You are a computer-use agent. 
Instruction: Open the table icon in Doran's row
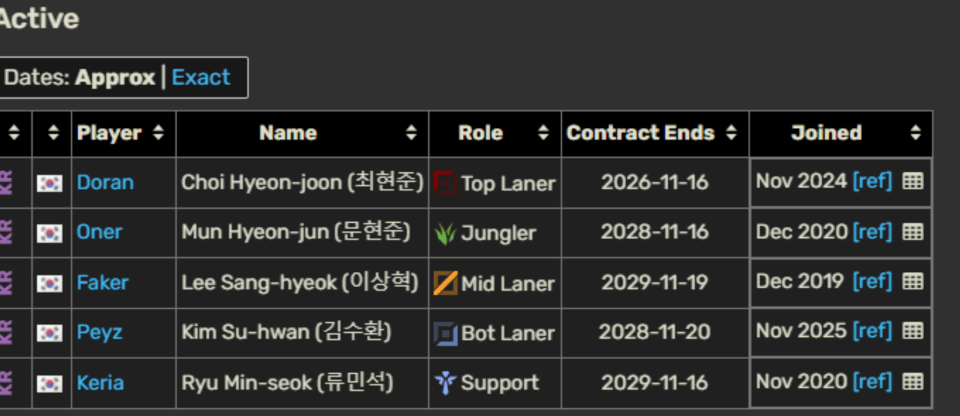click(912, 181)
